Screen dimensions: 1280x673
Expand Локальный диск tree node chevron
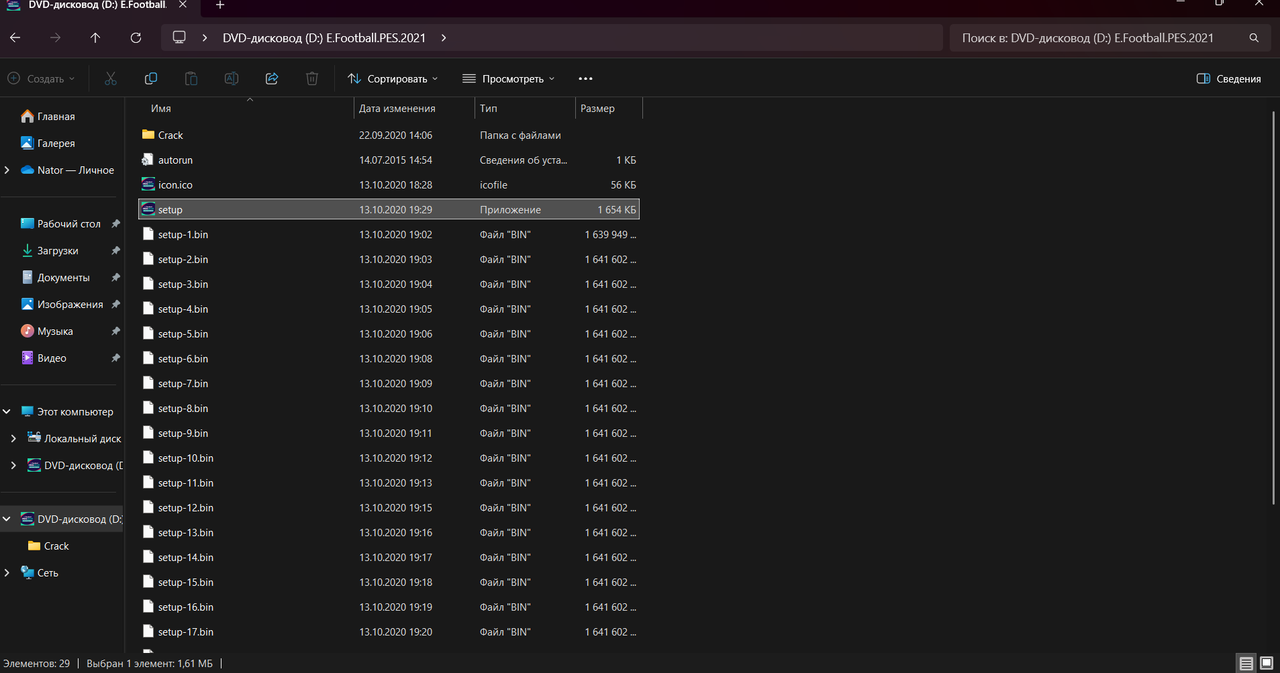[13, 438]
